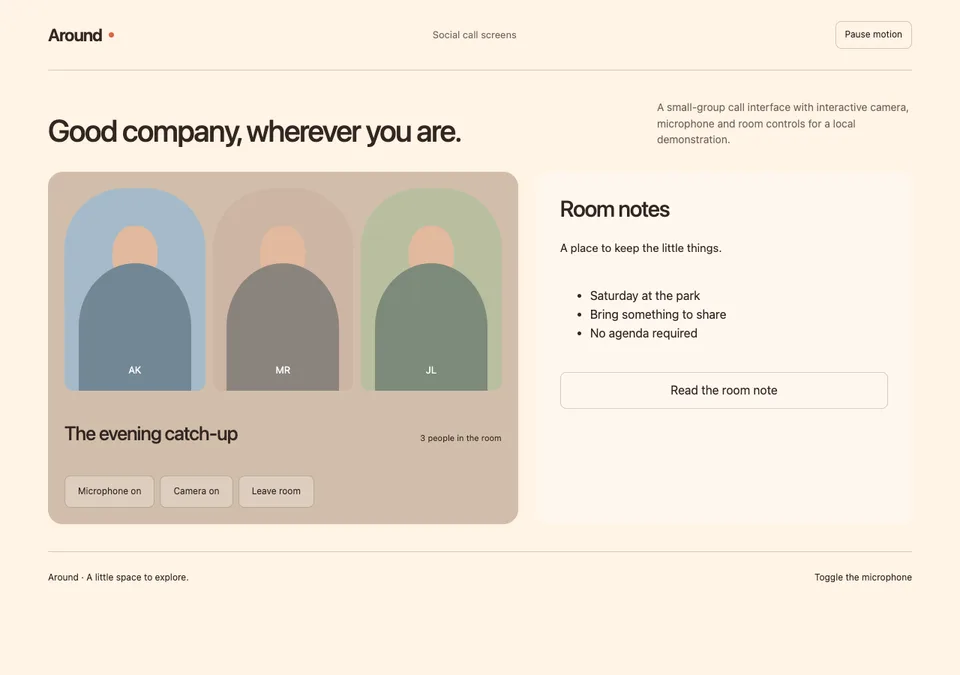Viewport: 960px width, 675px height.
Task: Select the JL participant tile
Action: (x=431, y=289)
